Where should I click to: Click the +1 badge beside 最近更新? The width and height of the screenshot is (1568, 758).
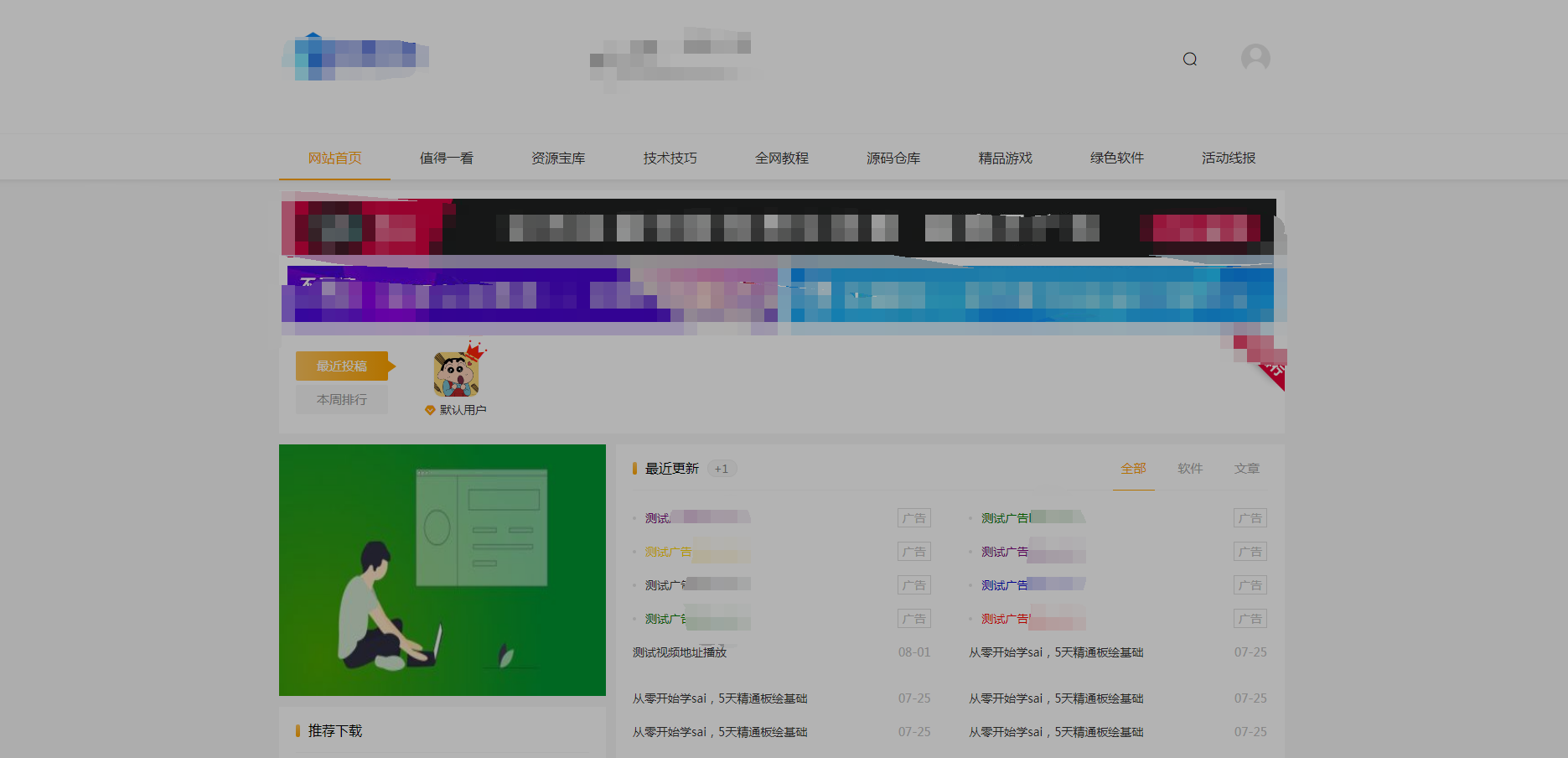click(x=721, y=469)
